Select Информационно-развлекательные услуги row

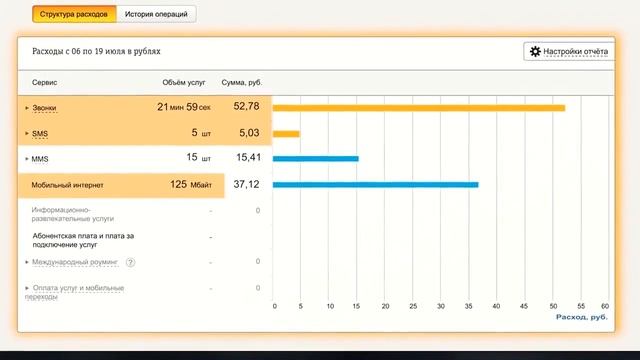pyautogui.click(x=145, y=214)
